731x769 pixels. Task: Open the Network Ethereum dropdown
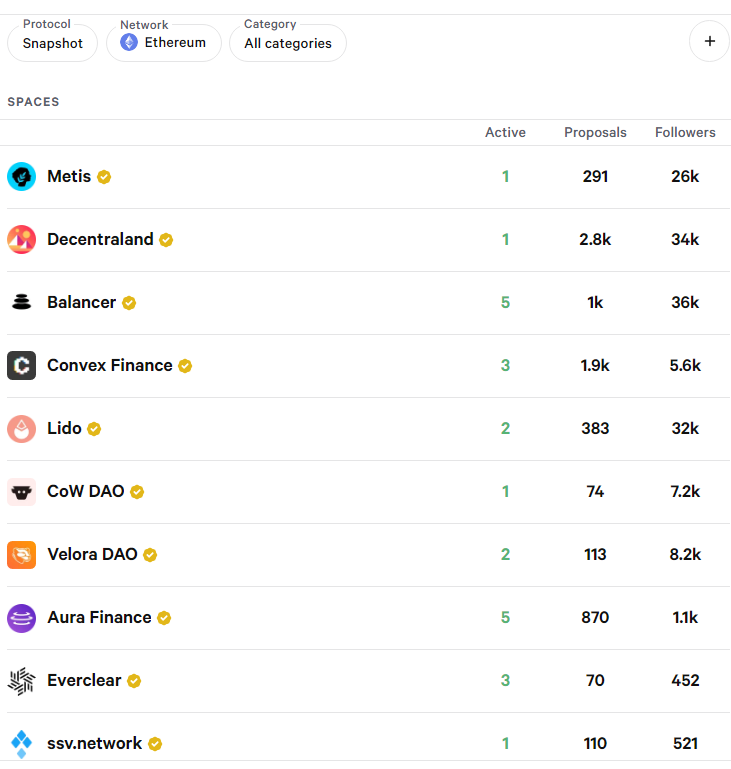pos(163,43)
